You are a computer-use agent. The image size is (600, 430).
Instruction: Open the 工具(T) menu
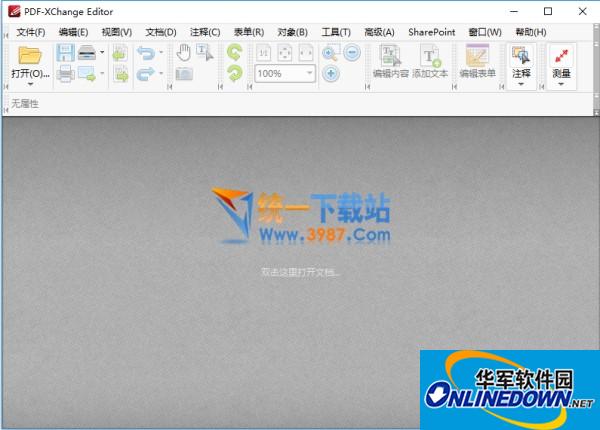(x=336, y=32)
